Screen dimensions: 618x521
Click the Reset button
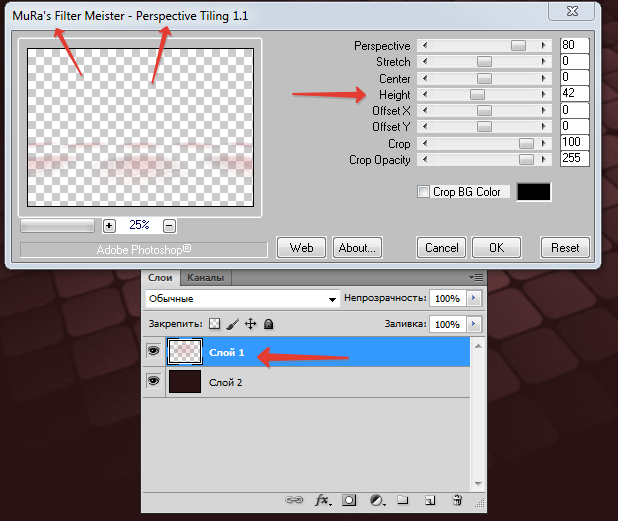click(565, 248)
